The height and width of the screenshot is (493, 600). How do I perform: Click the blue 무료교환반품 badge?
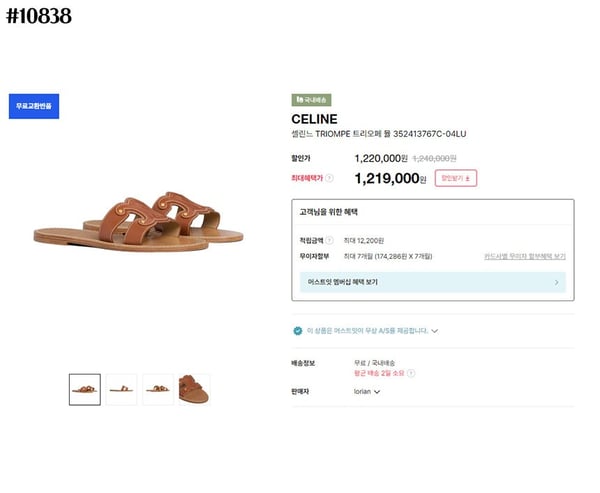click(x=34, y=105)
